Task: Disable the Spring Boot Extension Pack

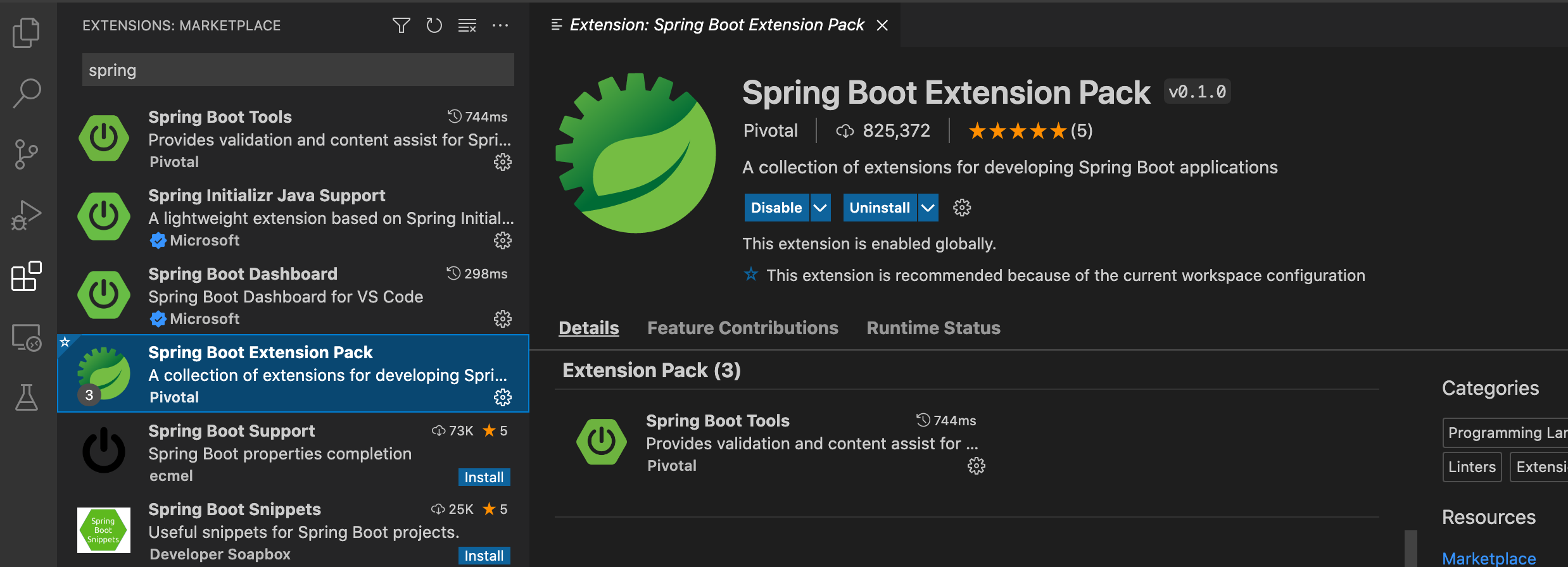Action: click(776, 208)
